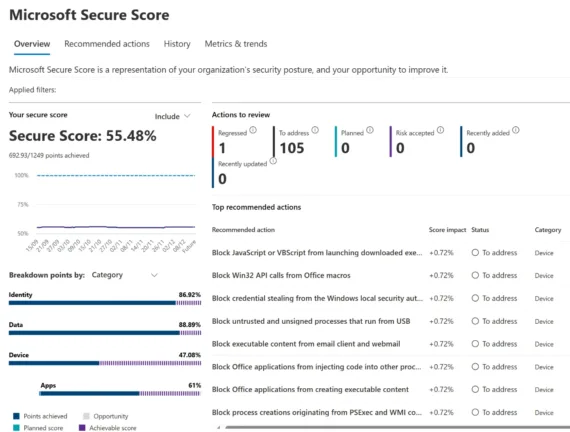The width and height of the screenshot is (570, 432).
Task: Select status circle for Block Win32 API row
Action: click(x=475, y=276)
